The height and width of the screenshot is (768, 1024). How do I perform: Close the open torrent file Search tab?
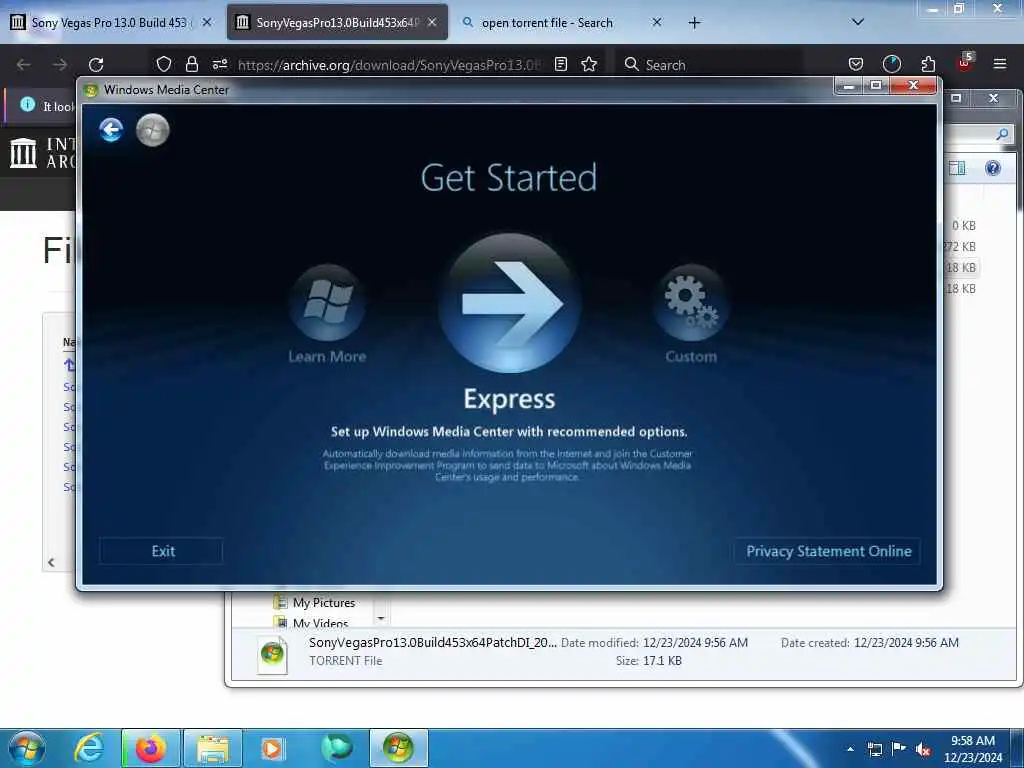click(657, 23)
